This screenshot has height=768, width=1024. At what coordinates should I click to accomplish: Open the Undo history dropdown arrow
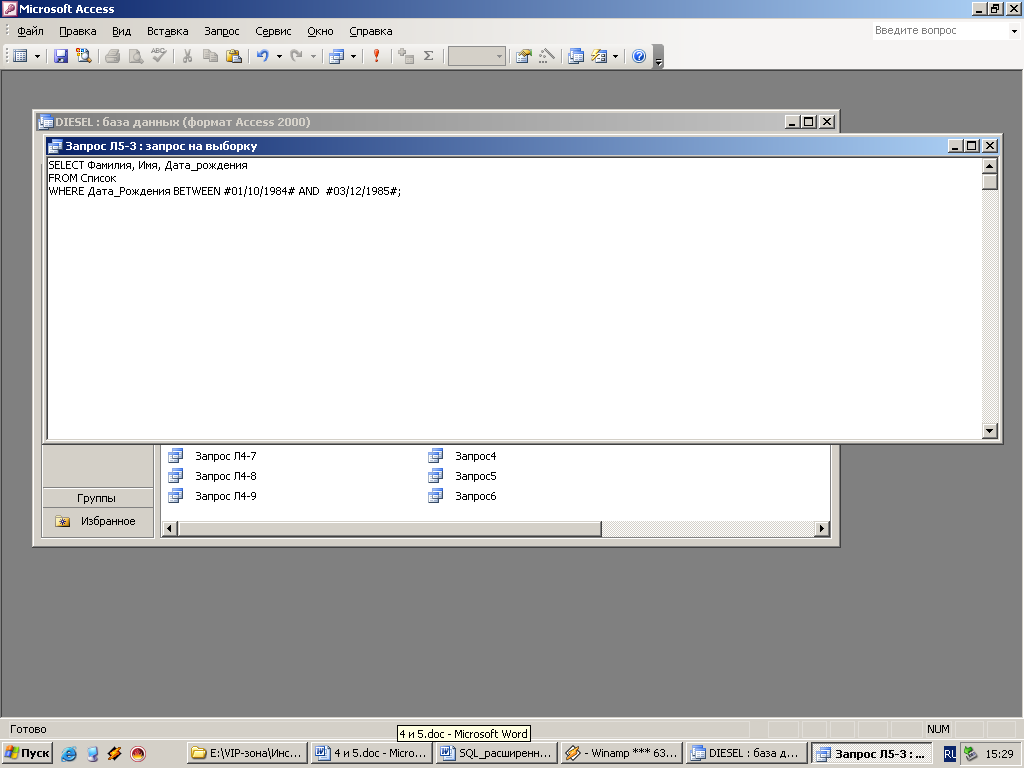pos(279,56)
